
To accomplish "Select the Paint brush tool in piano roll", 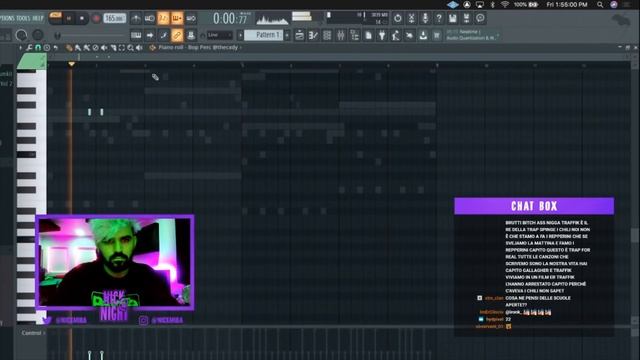I will [78, 48].
